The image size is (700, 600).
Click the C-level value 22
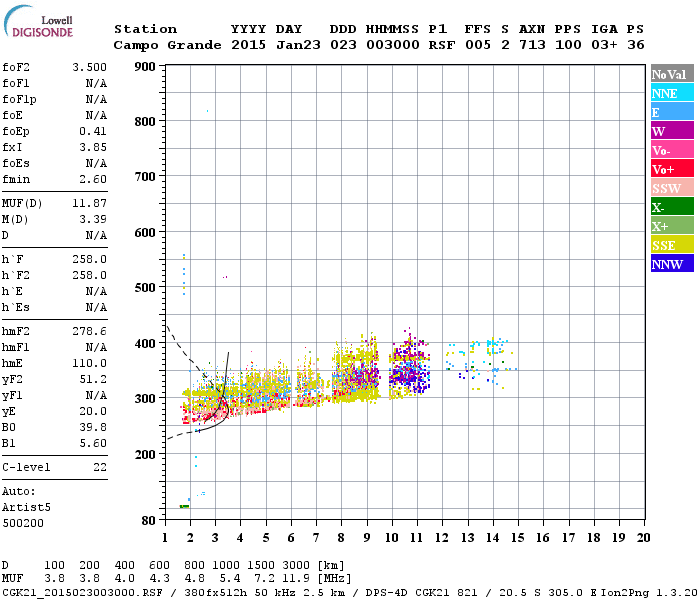pos(100,467)
